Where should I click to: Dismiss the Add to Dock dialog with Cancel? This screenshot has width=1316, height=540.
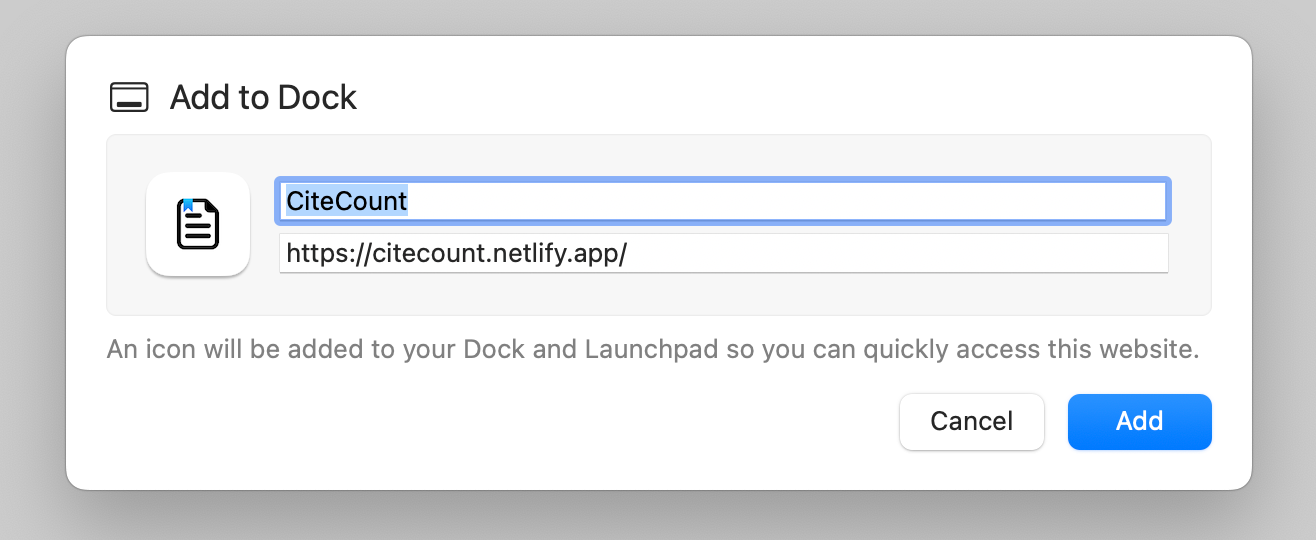(x=971, y=421)
